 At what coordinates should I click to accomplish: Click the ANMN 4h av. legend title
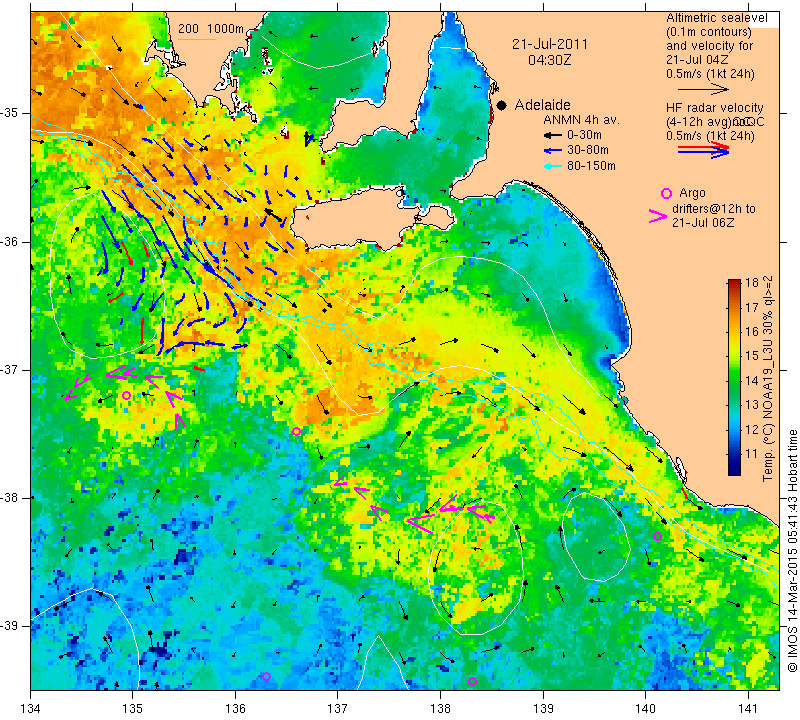(581, 120)
